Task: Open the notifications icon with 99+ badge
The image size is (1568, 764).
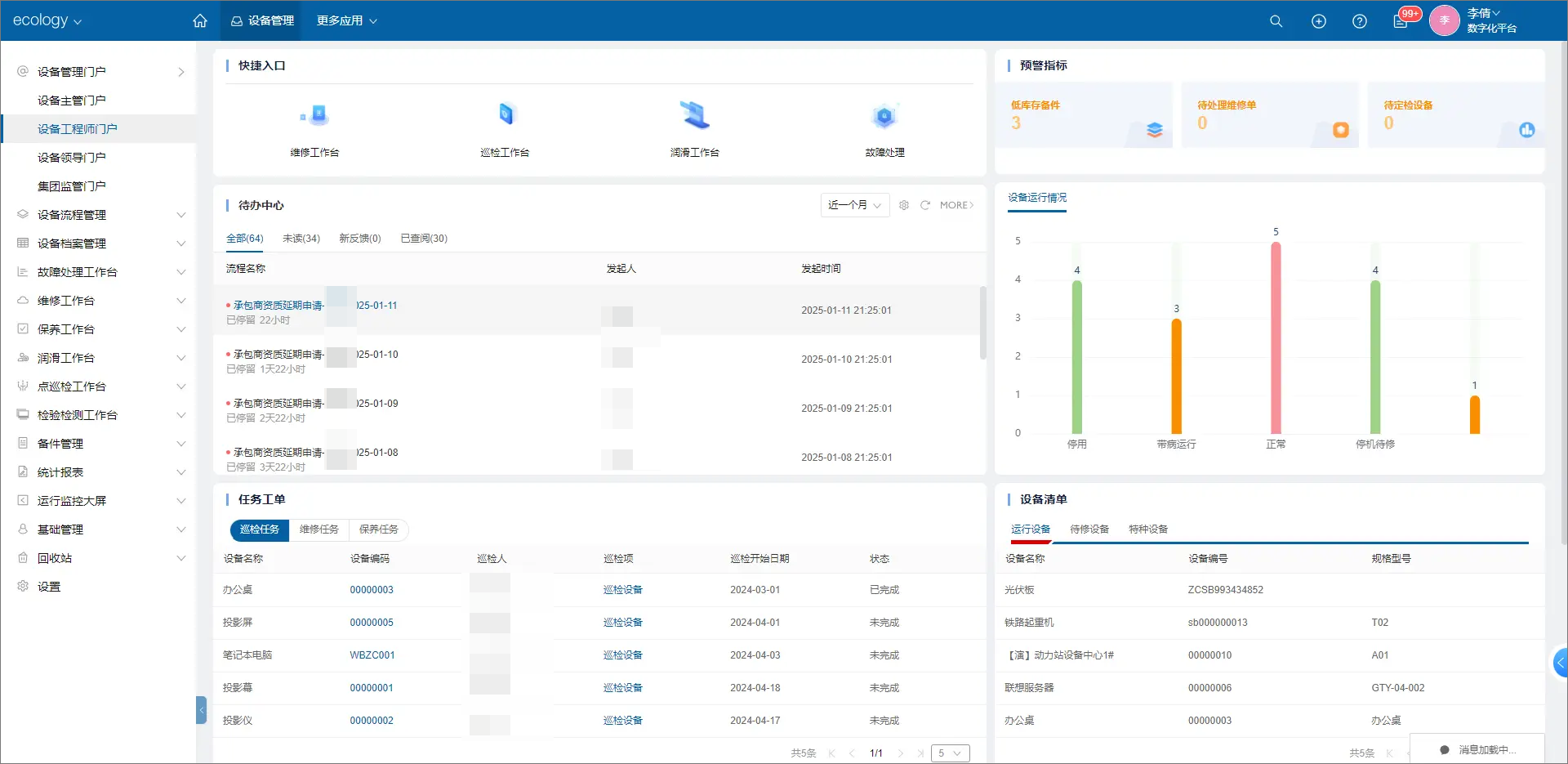Action: coord(1401,21)
